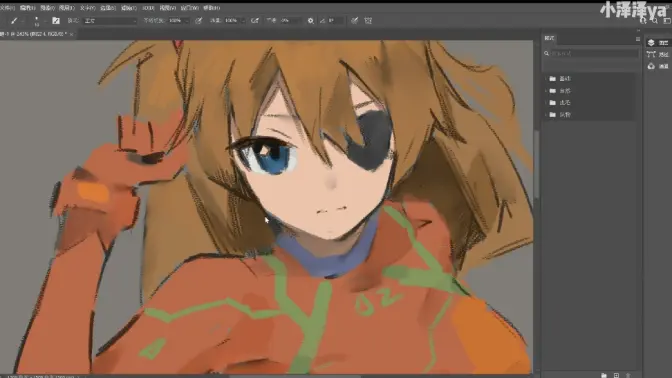
Task: Select the 织物 style group folder icon
Action: (x=552, y=115)
